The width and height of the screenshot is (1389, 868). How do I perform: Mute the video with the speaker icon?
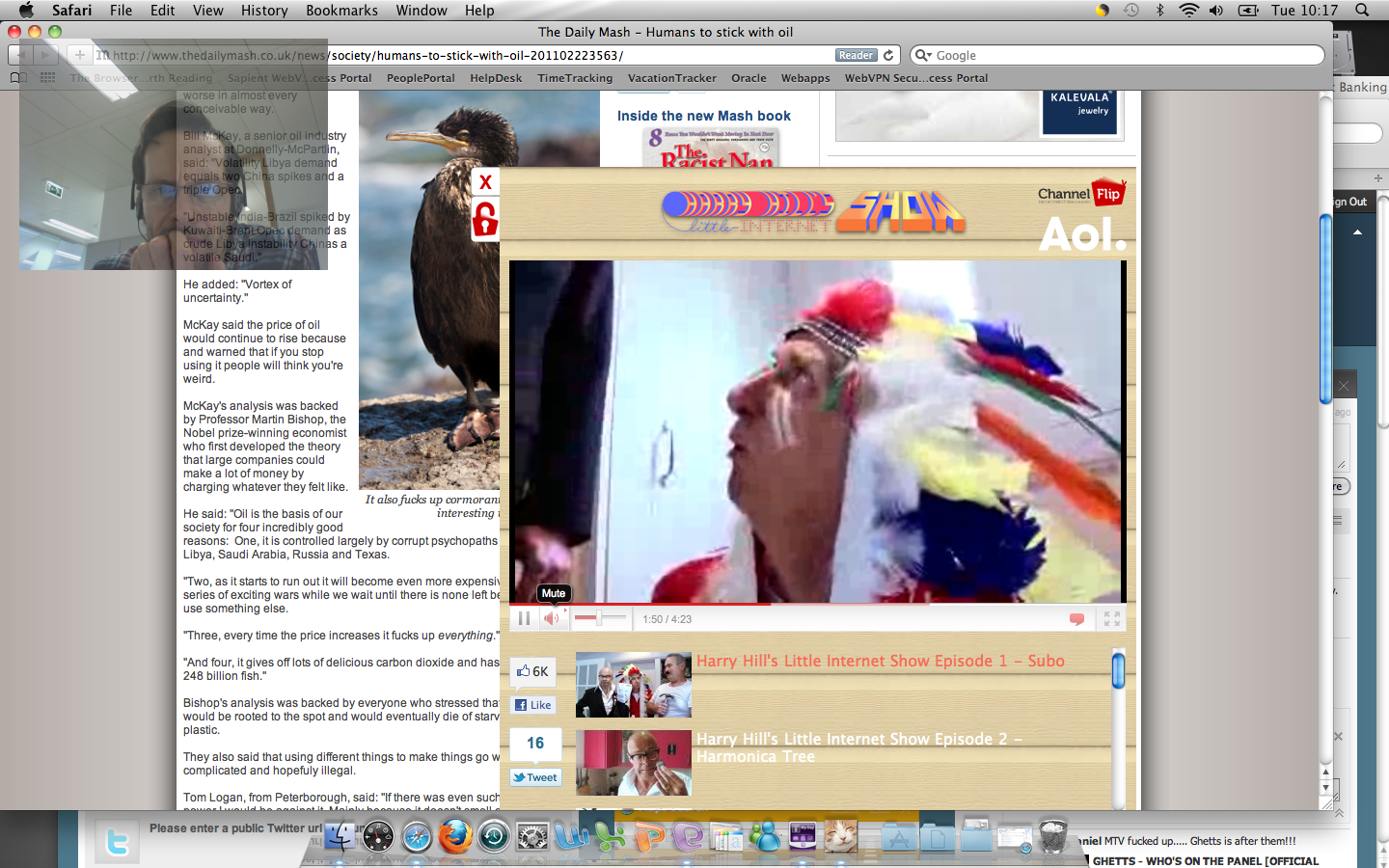point(551,619)
